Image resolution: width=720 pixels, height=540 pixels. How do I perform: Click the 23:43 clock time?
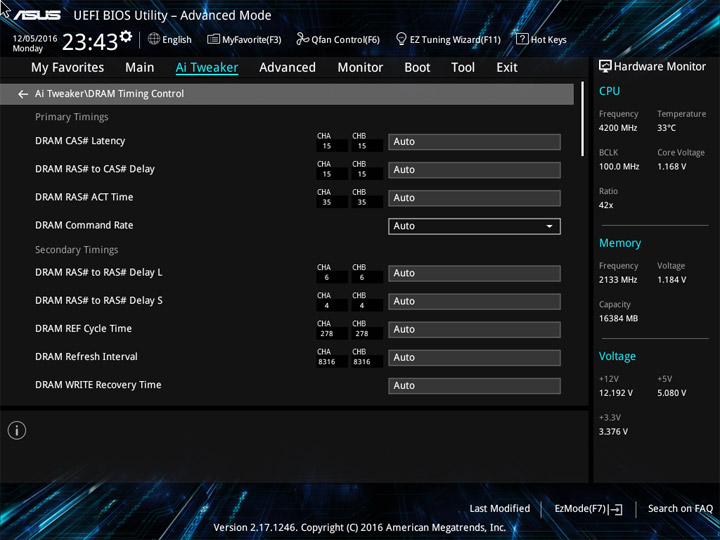(90, 42)
